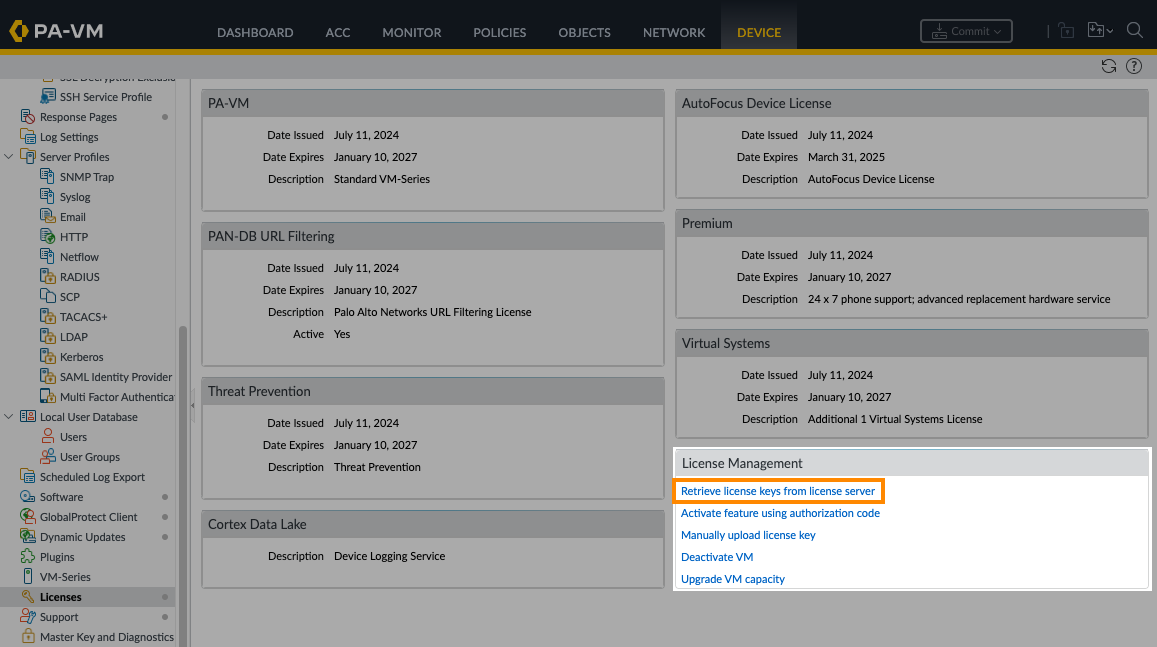Click Activate feature using authorization code

(780, 513)
